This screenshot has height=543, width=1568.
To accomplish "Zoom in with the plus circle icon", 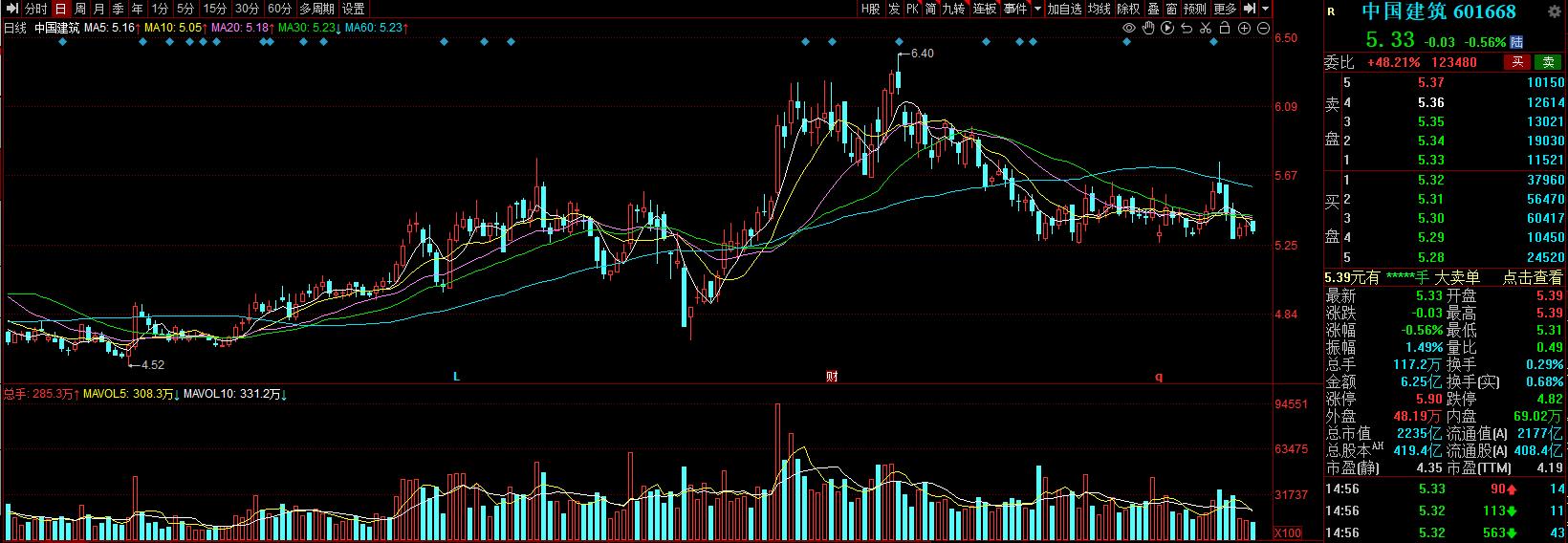I will (1244, 29).
